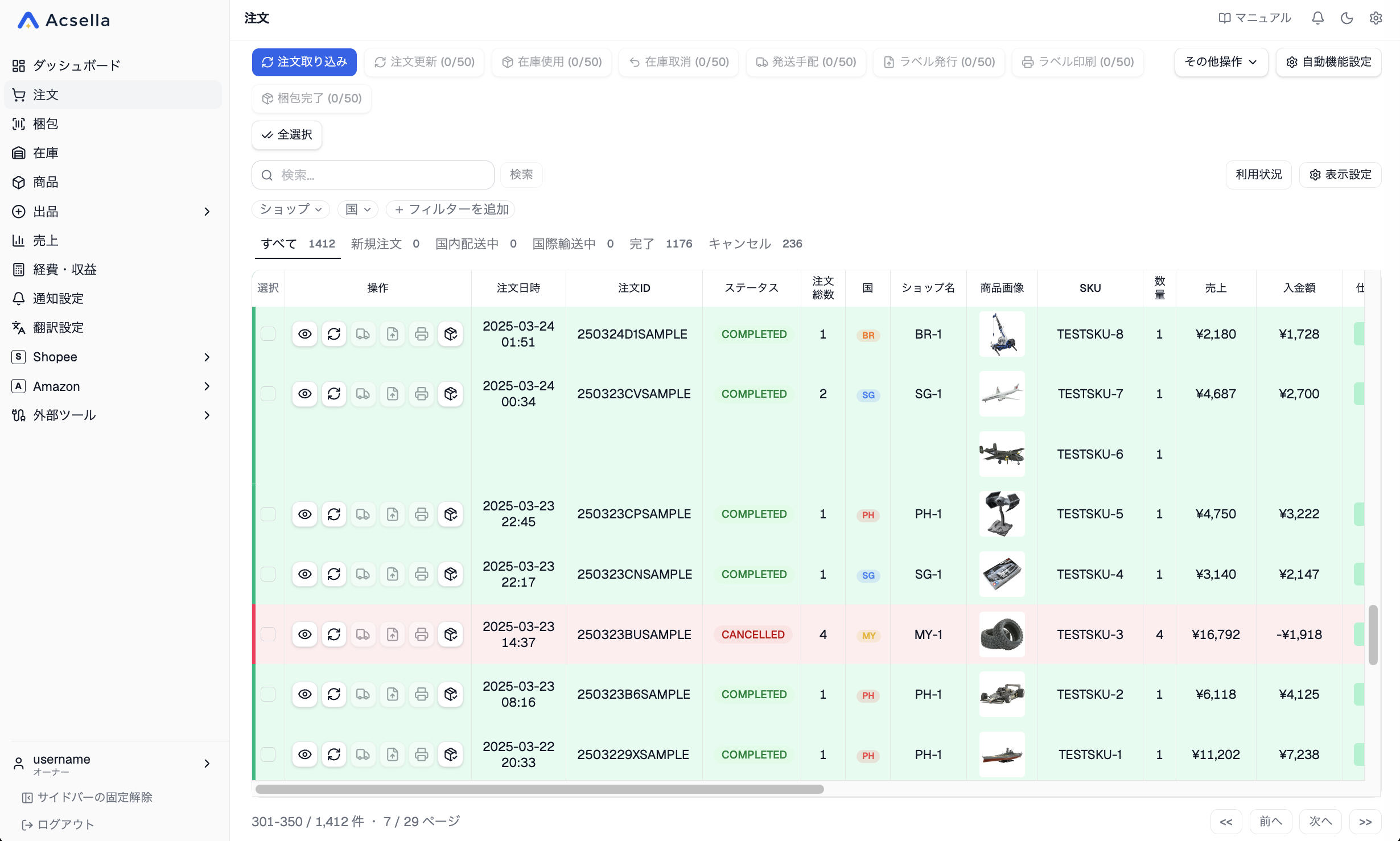Click label issue icon for order 250323B6SAMPLE
This screenshot has width=1400, height=841.
tap(393, 694)
